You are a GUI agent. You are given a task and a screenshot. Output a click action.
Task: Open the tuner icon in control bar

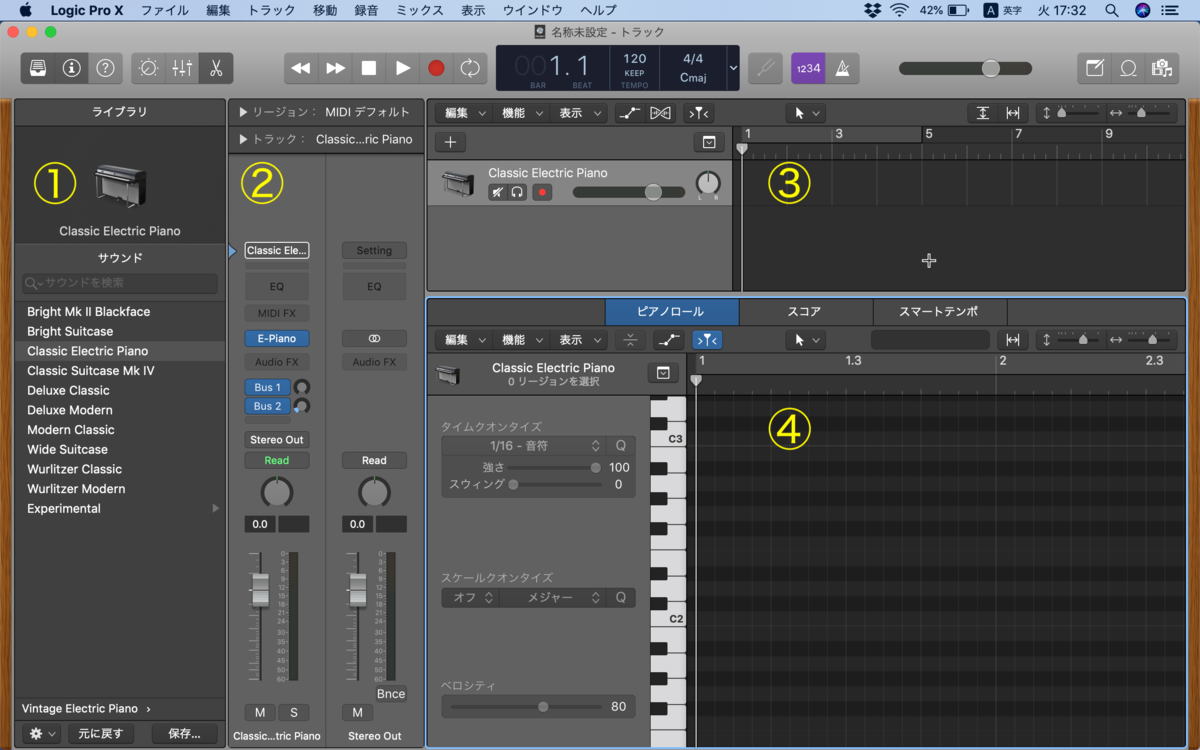pyautogui.click(x=766, y=68)
